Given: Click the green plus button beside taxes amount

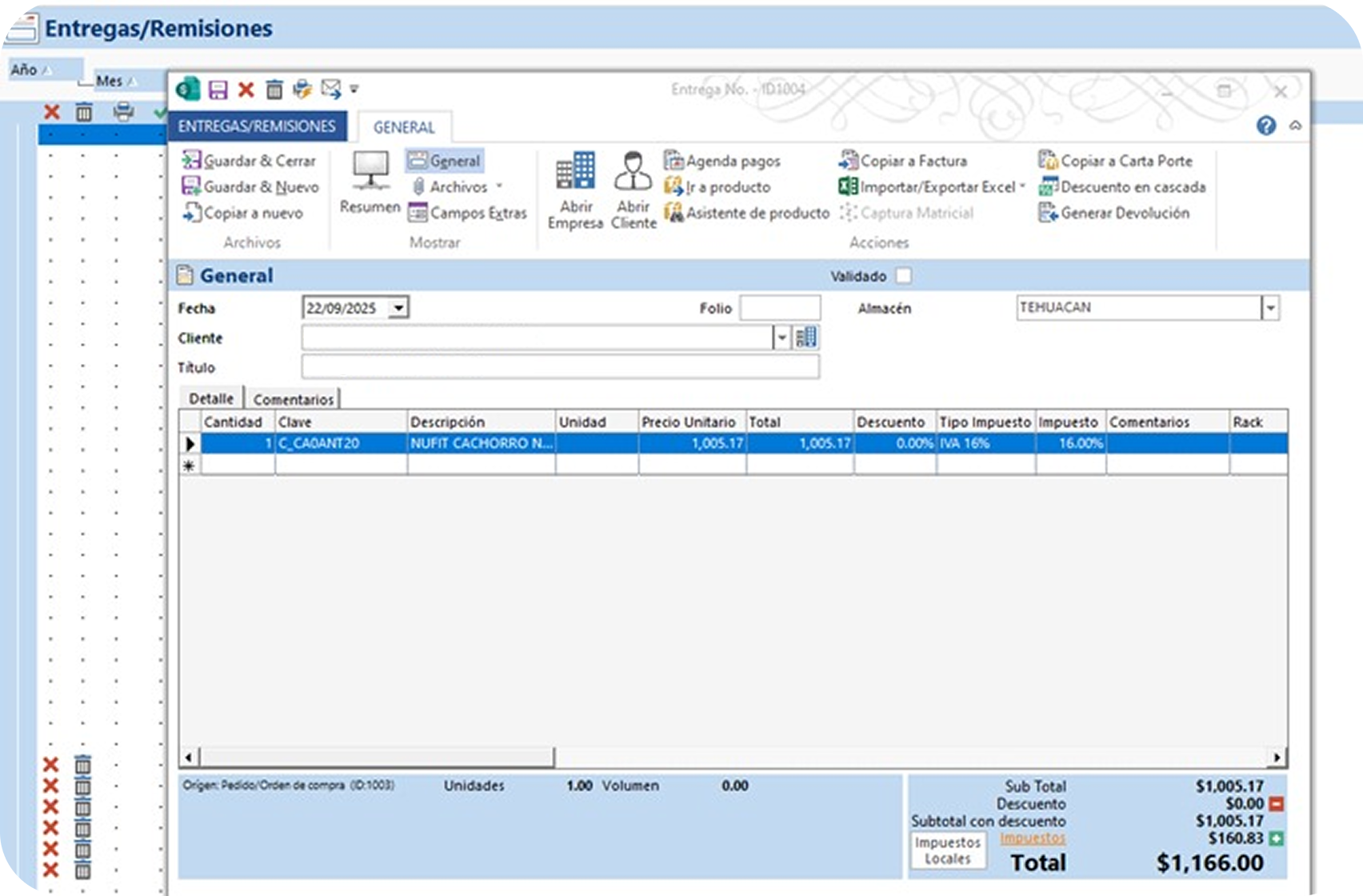Looking at the screenshot, I should [1277, 838].
